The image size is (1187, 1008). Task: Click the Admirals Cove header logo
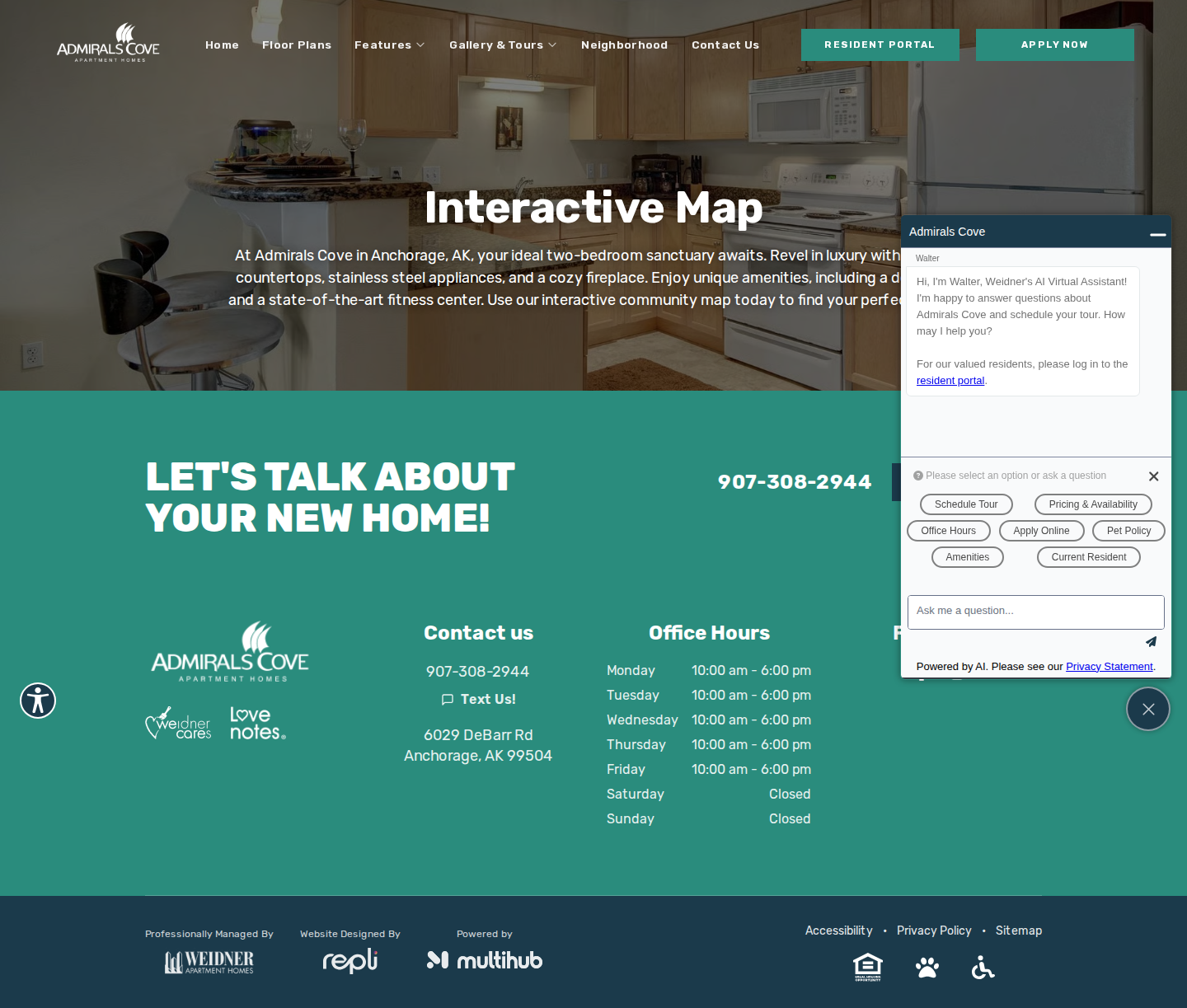(108, 43)
